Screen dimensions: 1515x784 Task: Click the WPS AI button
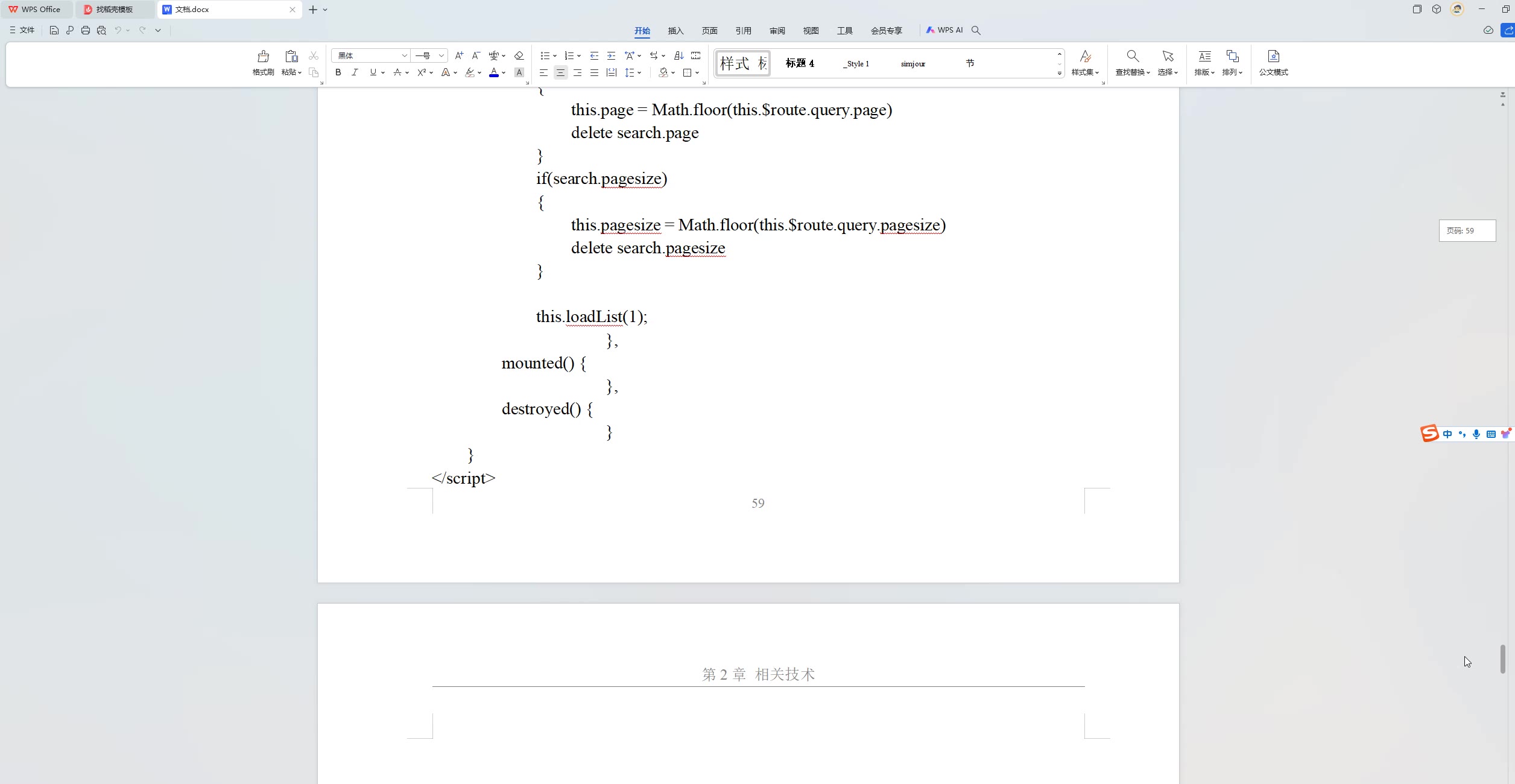[944, 30]
